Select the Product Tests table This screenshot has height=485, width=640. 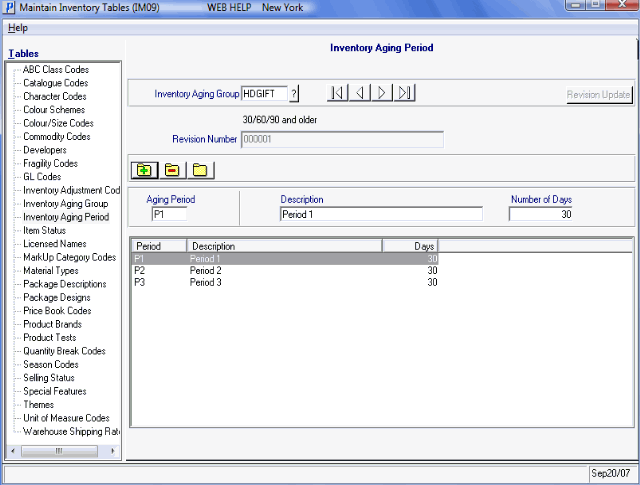click(50, 338)
